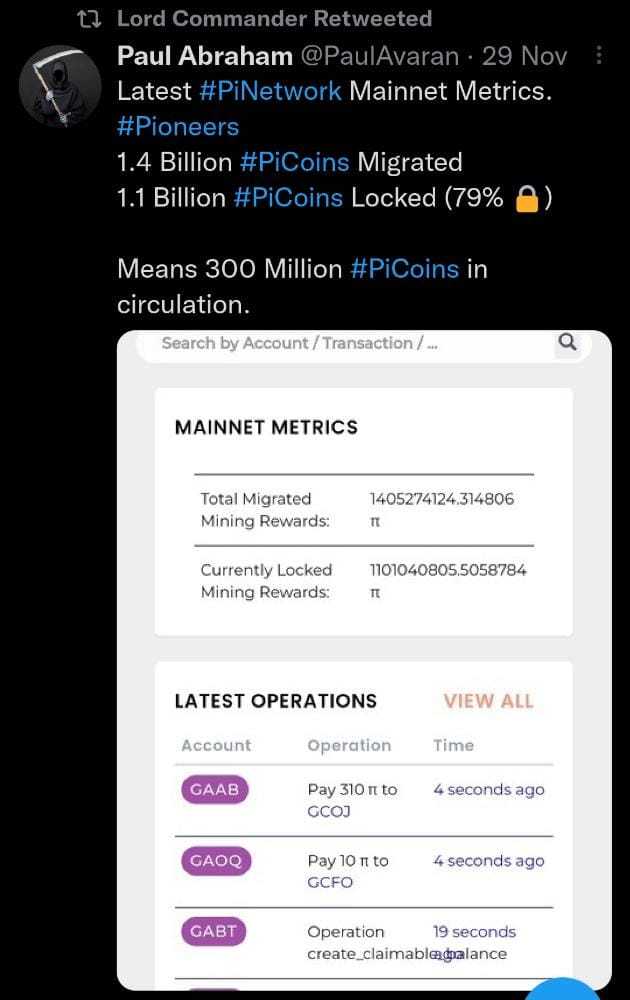Click the 4 seconds ago time on GAAB row
The height and width of the screenshot is (1000, 630).
coord(489,790)
